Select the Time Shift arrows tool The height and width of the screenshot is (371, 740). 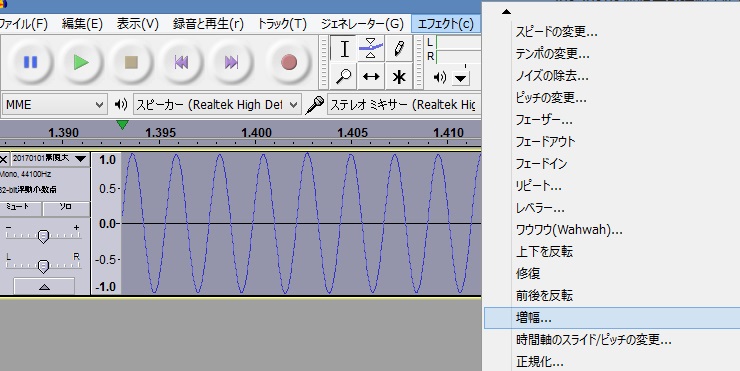click(371, 76)
